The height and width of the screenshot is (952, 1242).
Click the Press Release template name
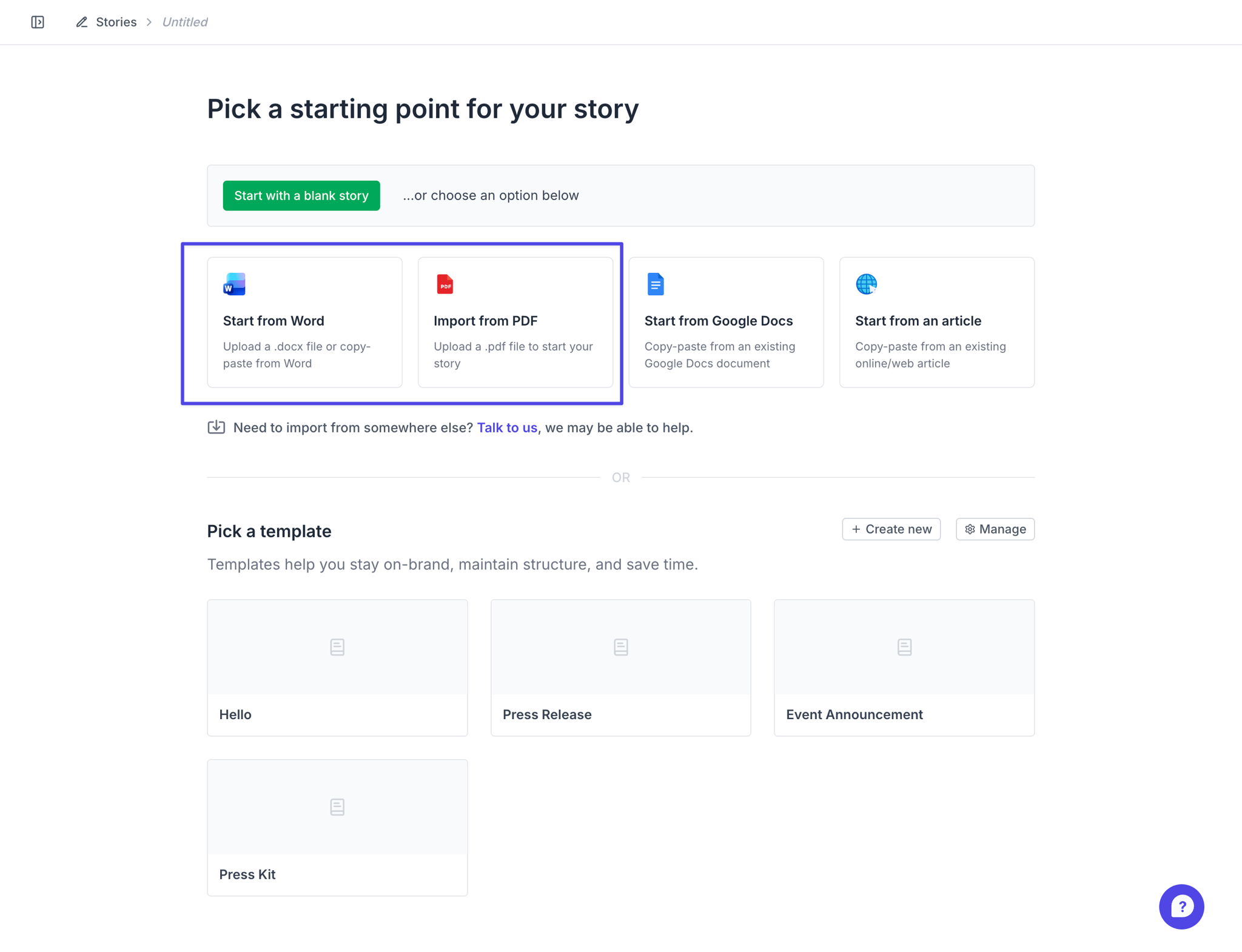pos(547,714)
